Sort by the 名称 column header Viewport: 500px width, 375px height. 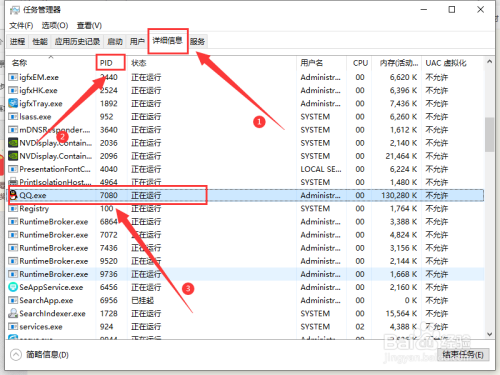(51, 63)
